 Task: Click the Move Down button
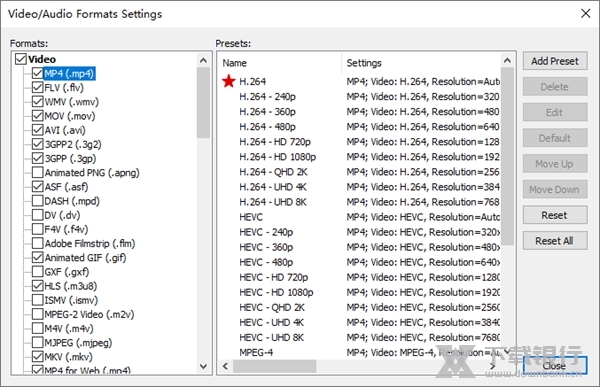pyautogui.click(x=555, y=189)
